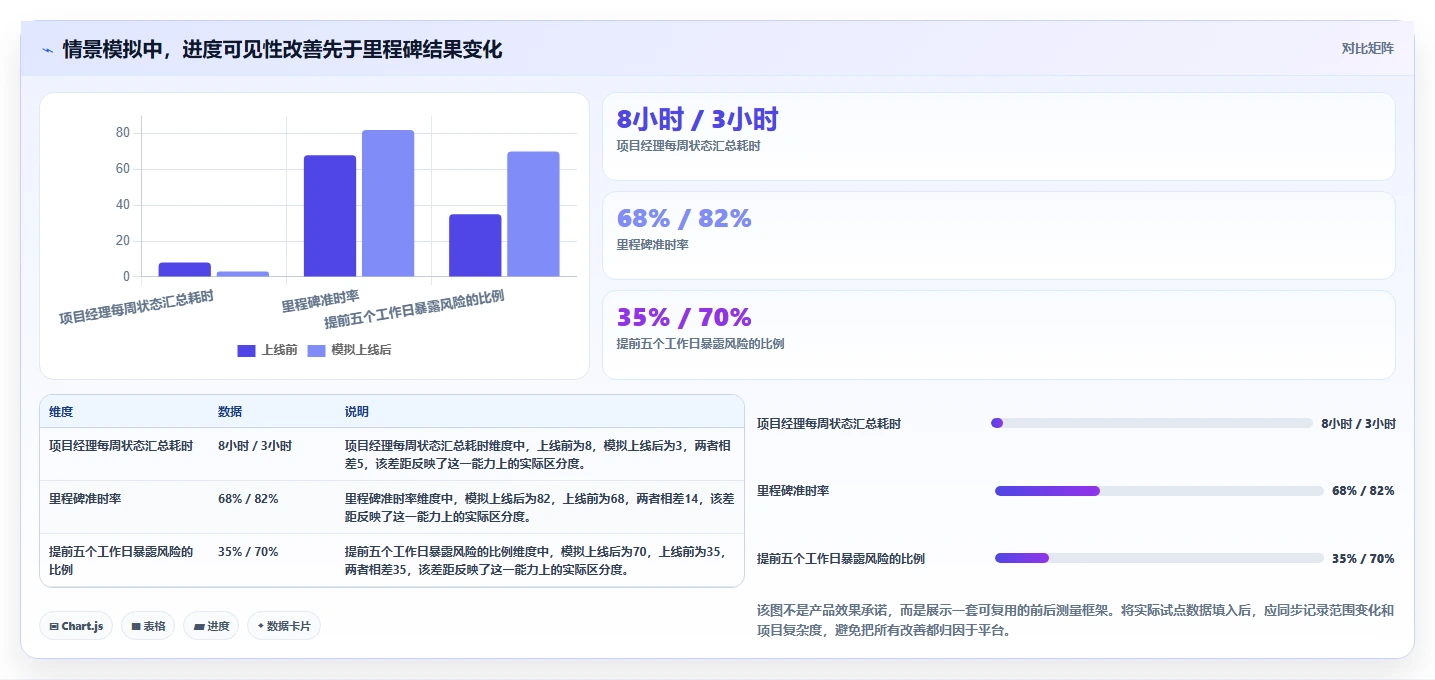The width and height of the screenshot is (1435, 680).
Task: Toggle the 模拟上线后 legend entry
Action: [348, 350]
